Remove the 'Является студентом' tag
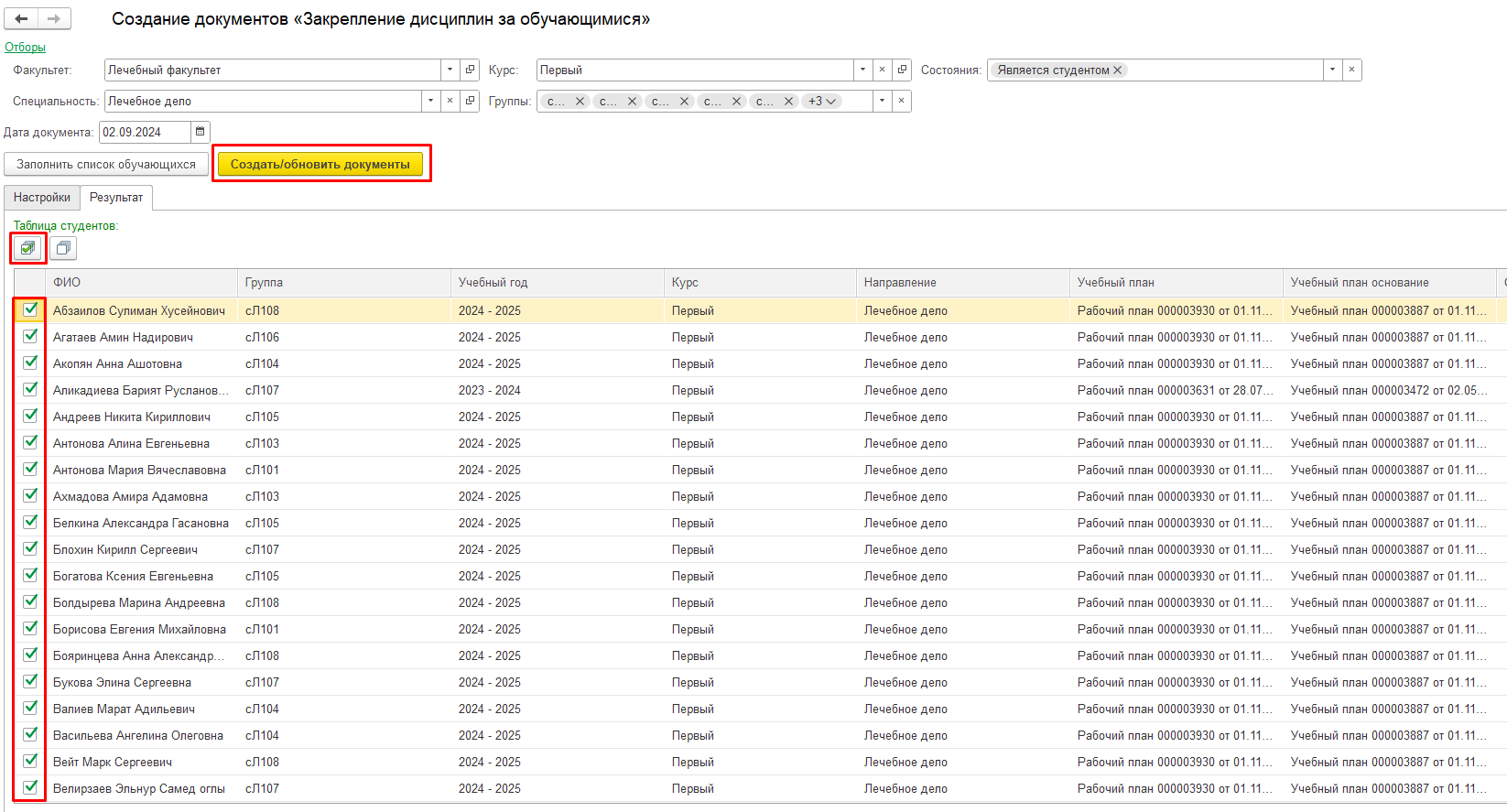Screen dimensions: 1507x812 pos(1117,70)
